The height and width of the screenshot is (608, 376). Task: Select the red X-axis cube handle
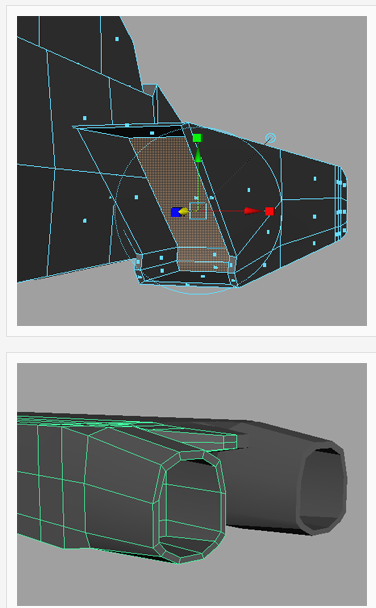pyautogui.click(x=269, y=211)
